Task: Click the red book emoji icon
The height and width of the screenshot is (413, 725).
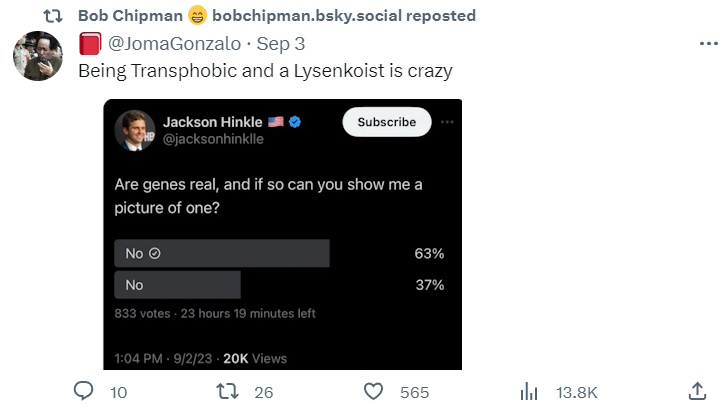Action: pyautogui.click(x=90, y=44)
